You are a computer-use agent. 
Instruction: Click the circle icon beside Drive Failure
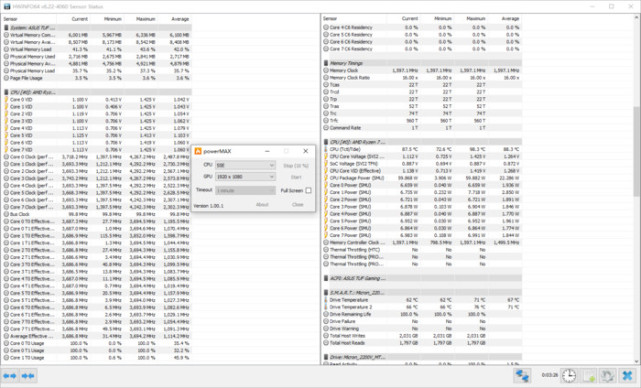click(326, 321)
